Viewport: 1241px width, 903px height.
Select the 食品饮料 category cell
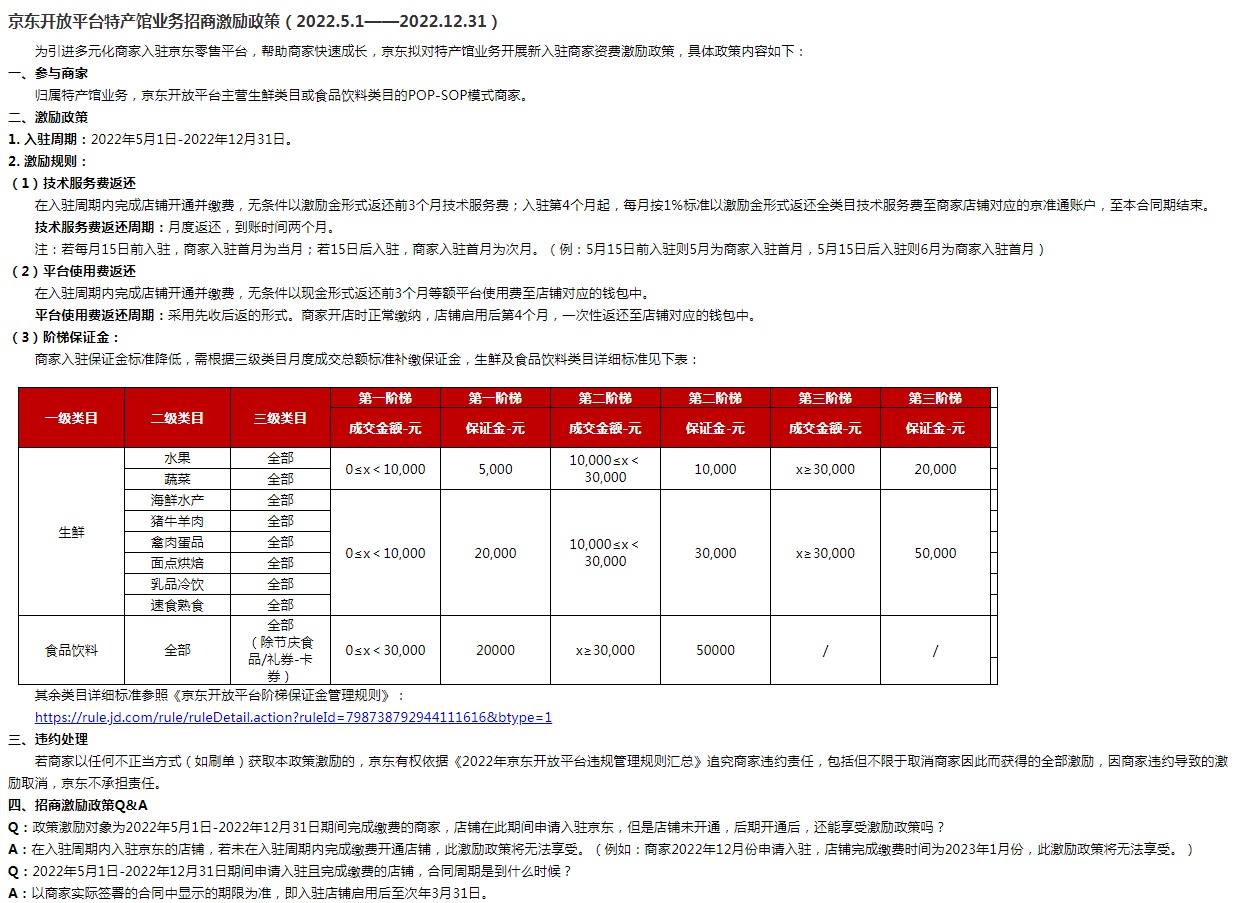(x=72, y=650)
